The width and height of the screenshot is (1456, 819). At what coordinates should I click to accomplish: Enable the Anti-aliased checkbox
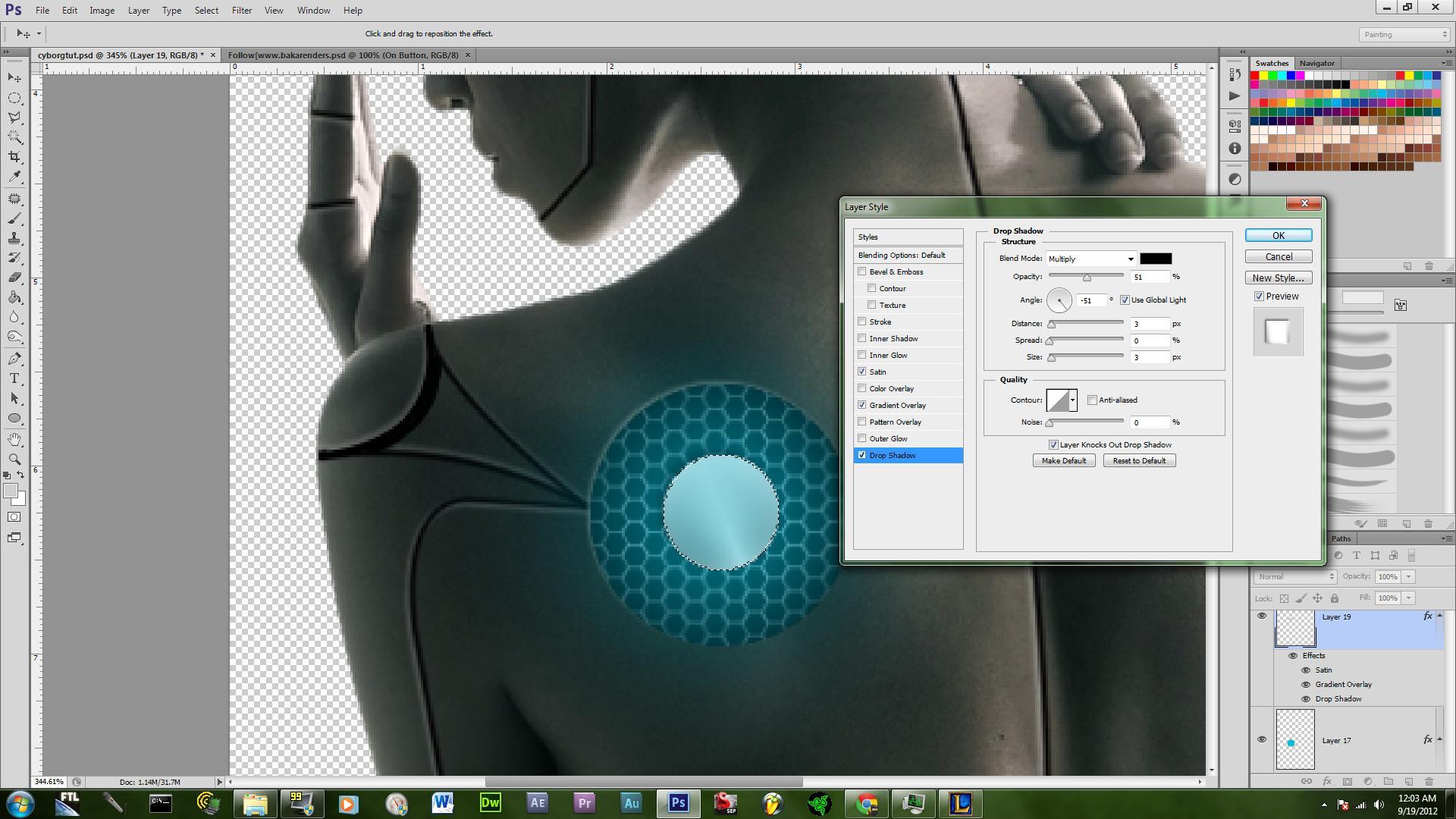[1092, 400]
